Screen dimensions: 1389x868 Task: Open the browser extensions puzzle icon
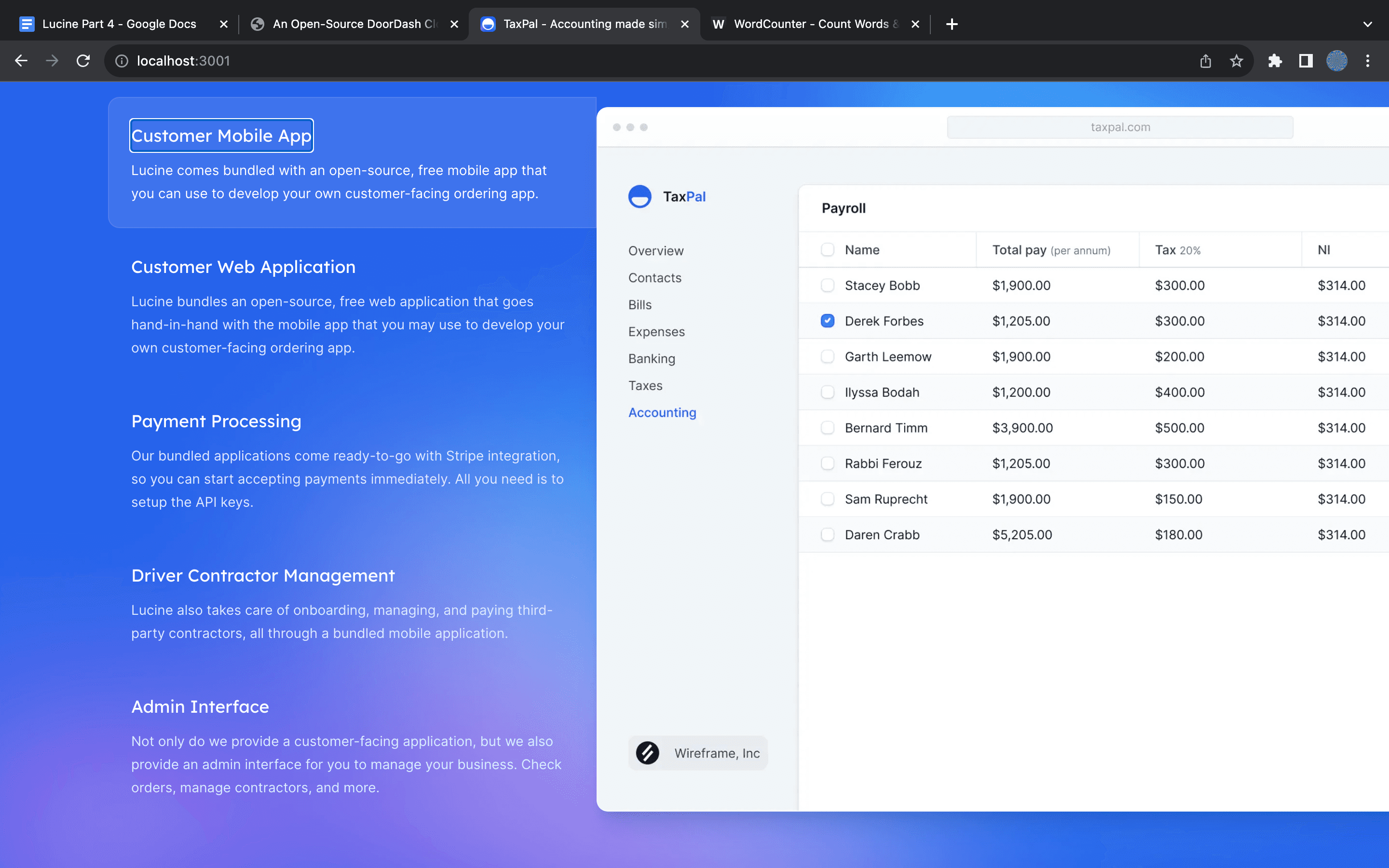coord(1275,61)
